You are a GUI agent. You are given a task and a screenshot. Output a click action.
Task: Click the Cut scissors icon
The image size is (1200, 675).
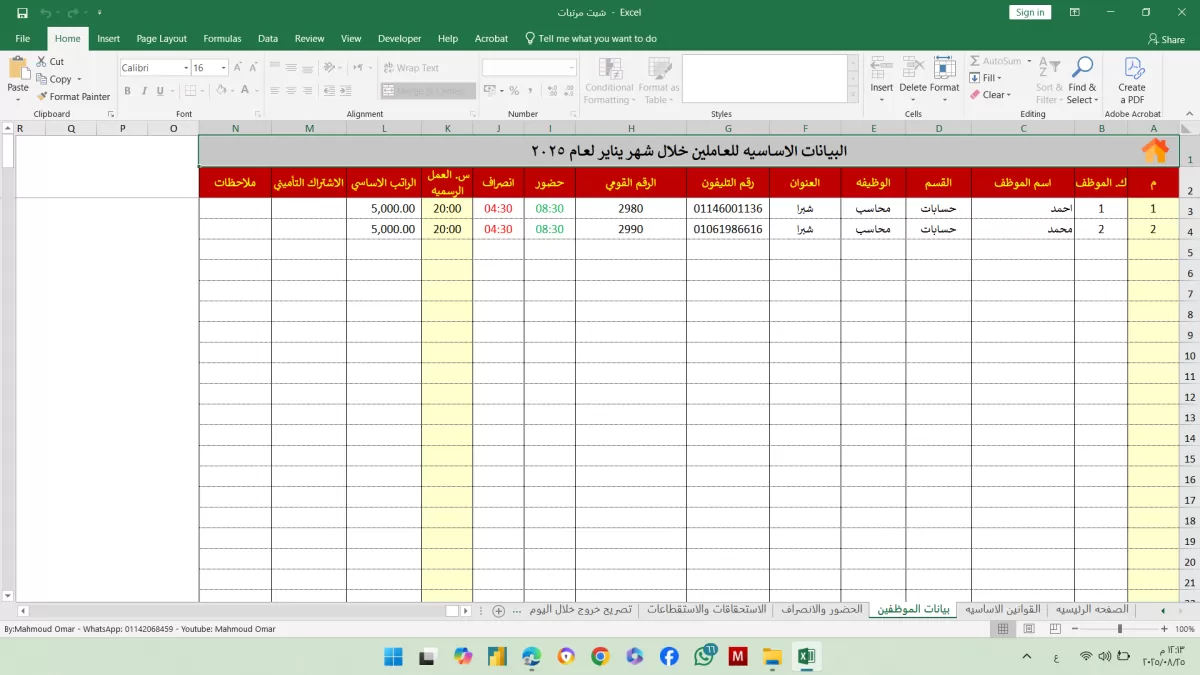click(x=42, y=62)
